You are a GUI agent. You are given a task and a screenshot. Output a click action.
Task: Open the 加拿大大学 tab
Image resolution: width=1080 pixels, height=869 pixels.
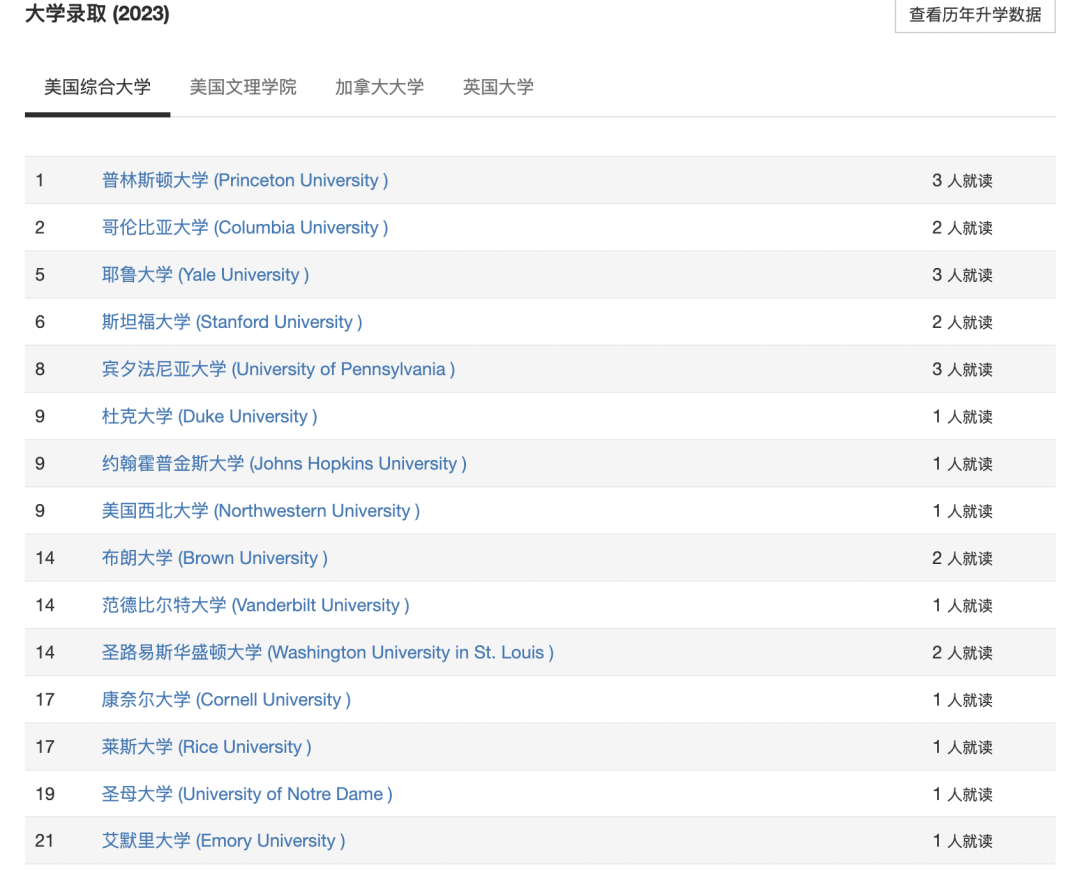click(x=379, y=87)
